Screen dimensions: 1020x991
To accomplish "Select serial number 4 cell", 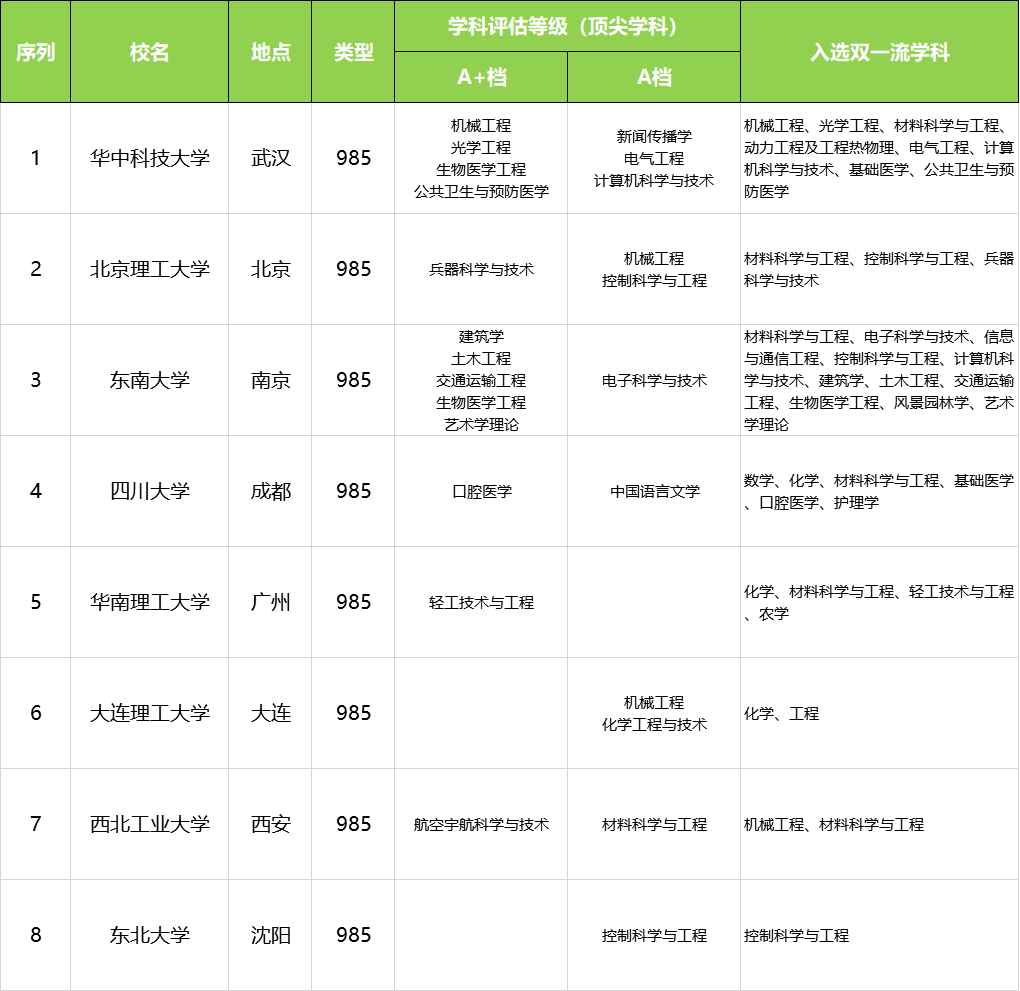I will (35, 491).
